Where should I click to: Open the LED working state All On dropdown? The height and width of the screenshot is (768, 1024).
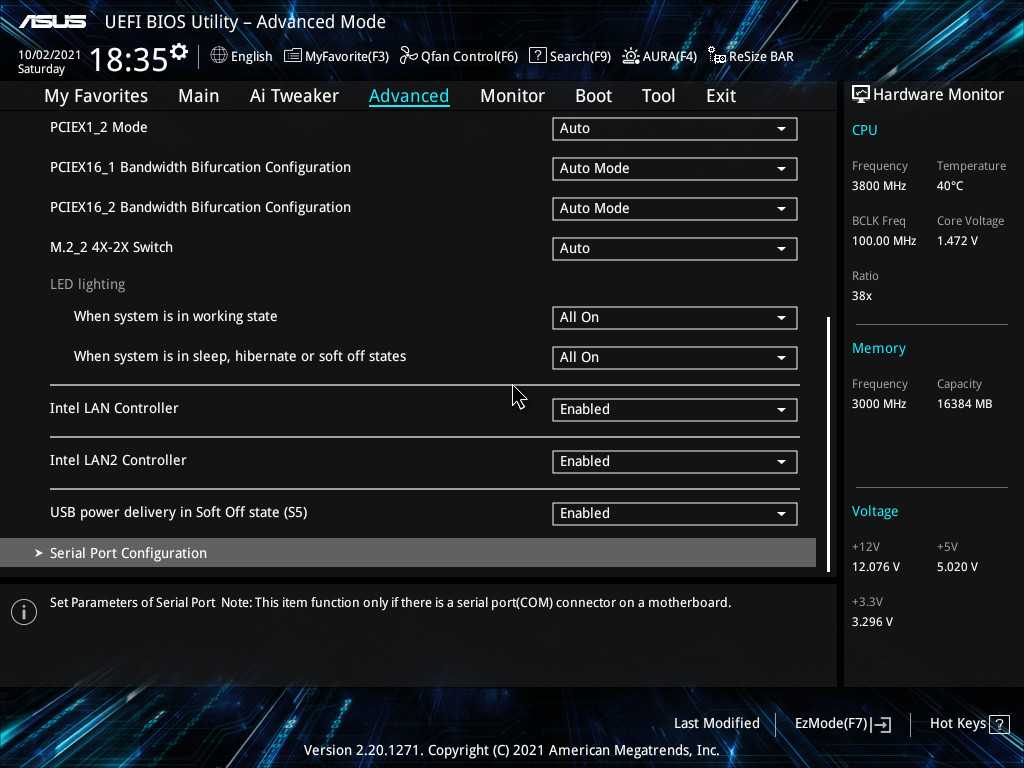(x=674, y=318)
